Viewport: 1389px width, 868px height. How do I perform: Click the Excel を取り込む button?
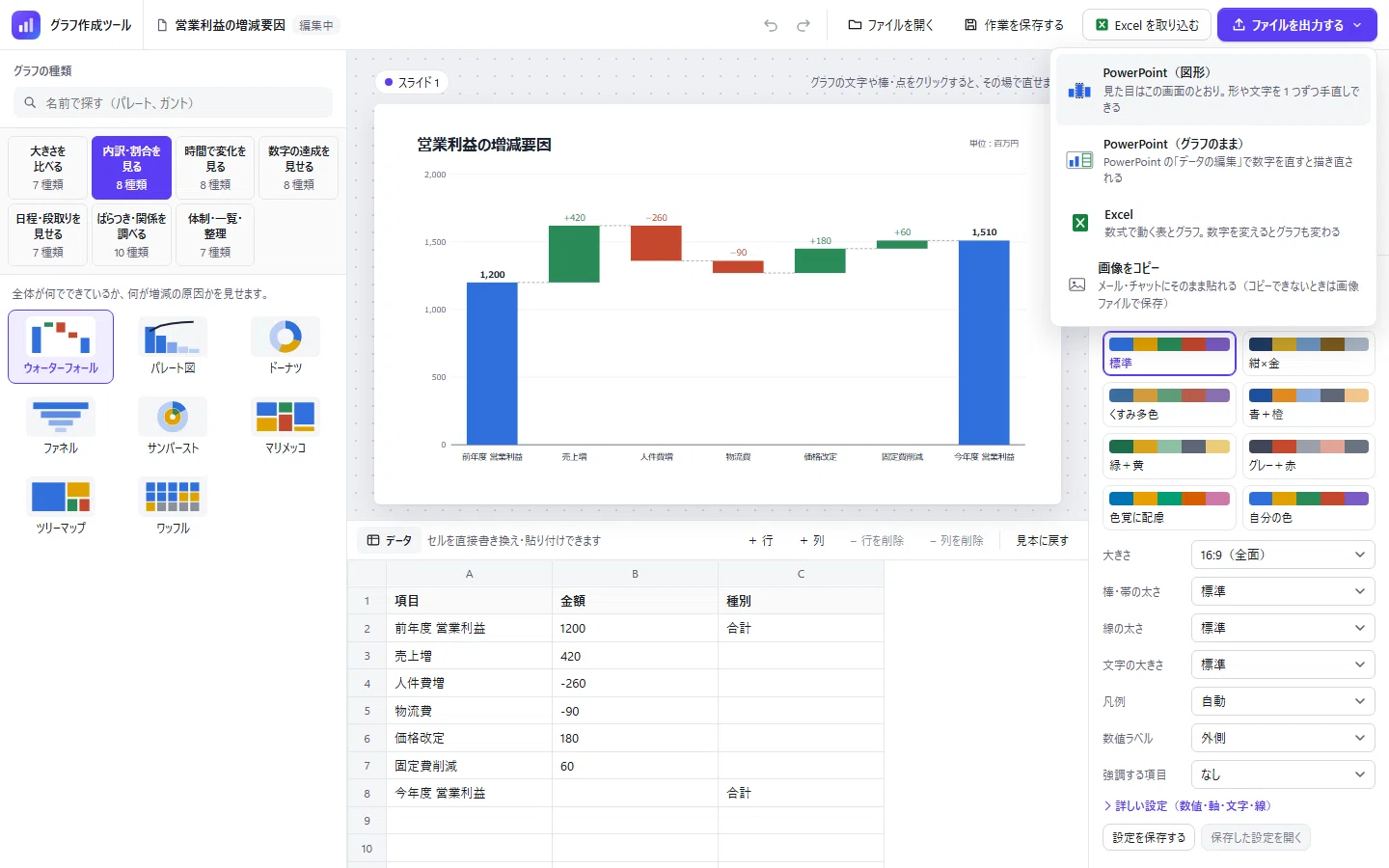click(x=1147, y=25)
